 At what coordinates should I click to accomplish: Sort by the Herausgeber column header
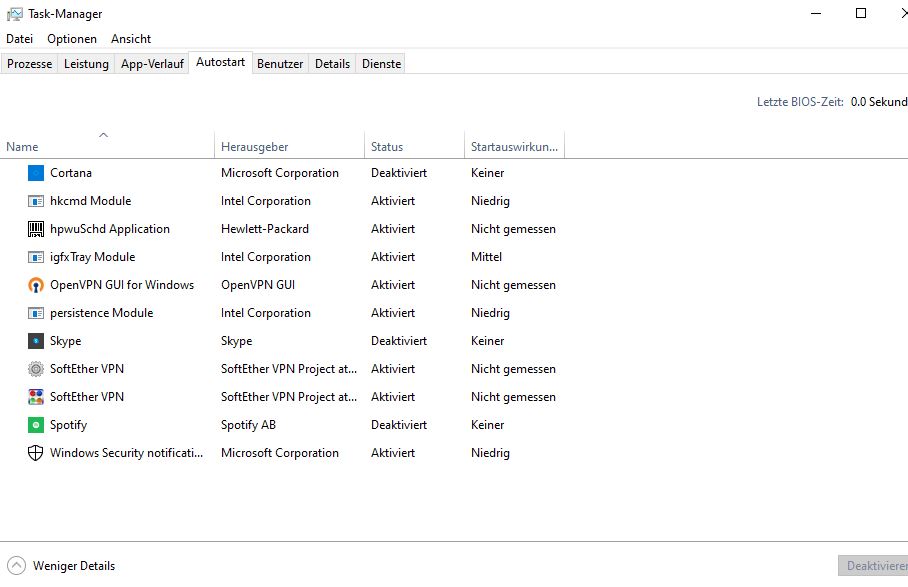click(290, 146)
